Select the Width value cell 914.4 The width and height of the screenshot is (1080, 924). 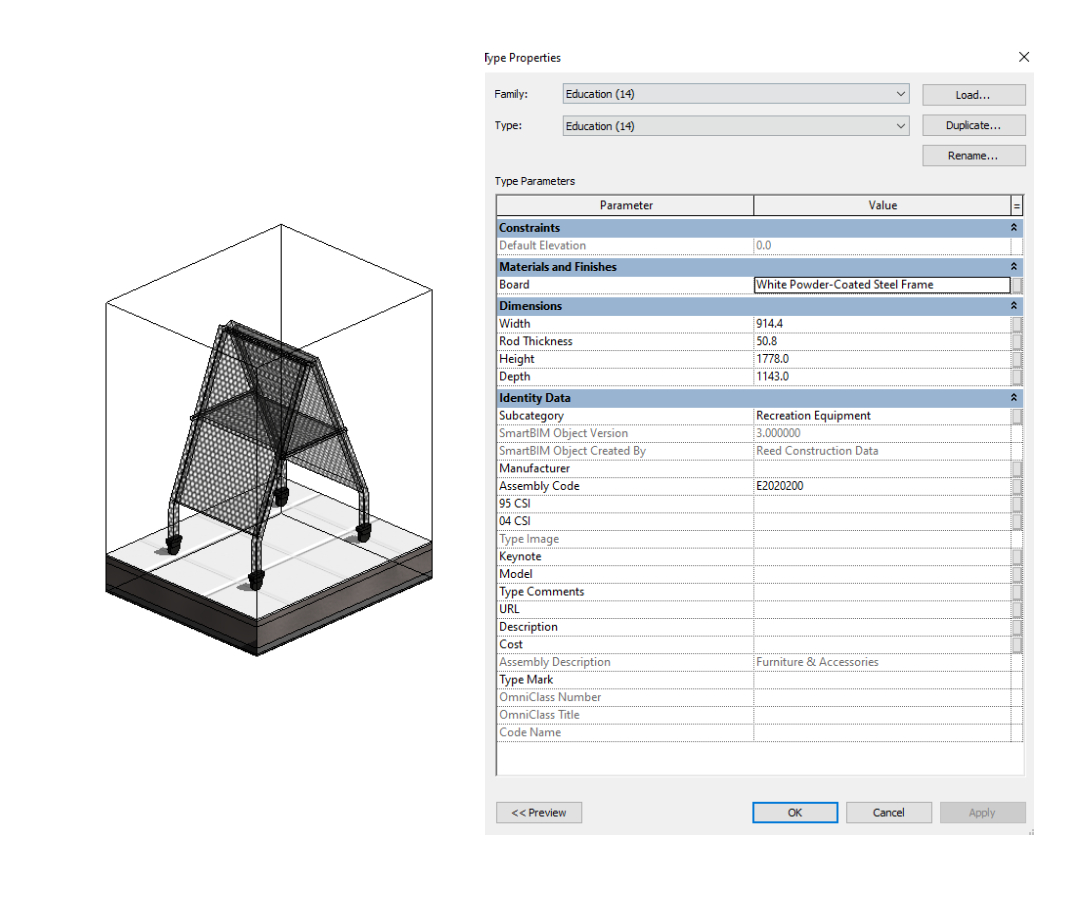(881, 324)
